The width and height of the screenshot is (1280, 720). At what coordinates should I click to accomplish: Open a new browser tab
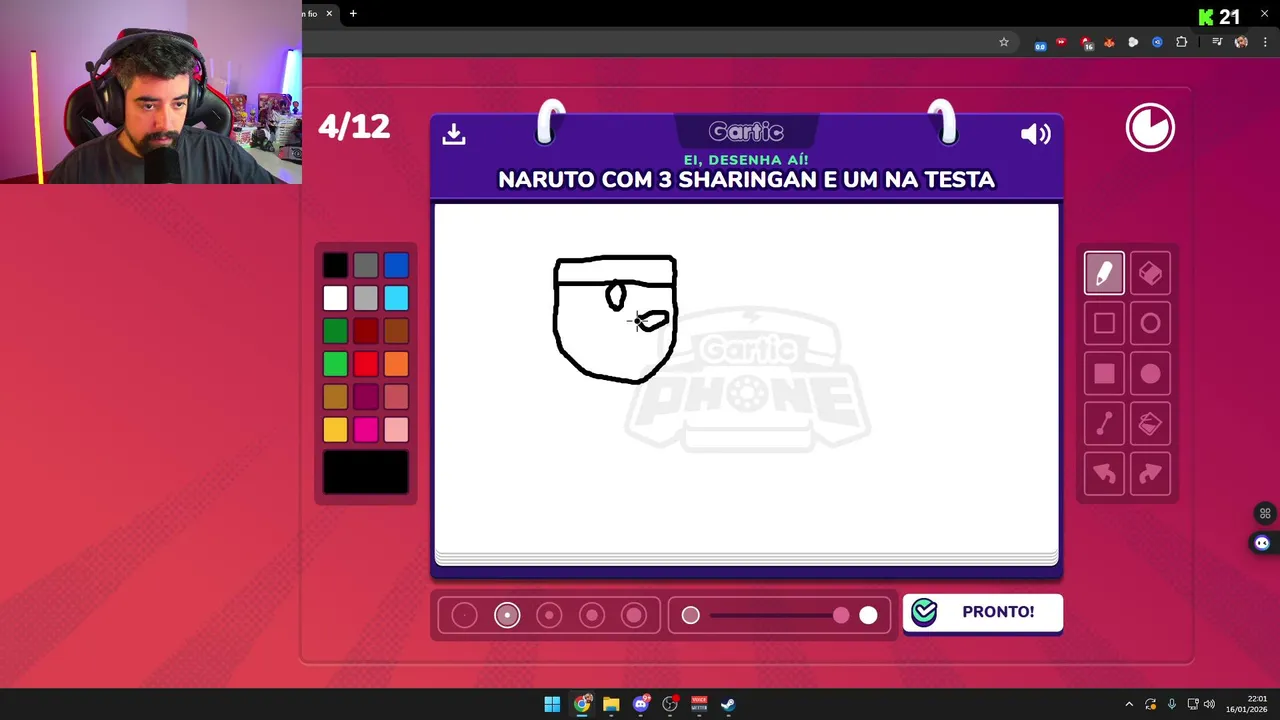coord(353,13)
